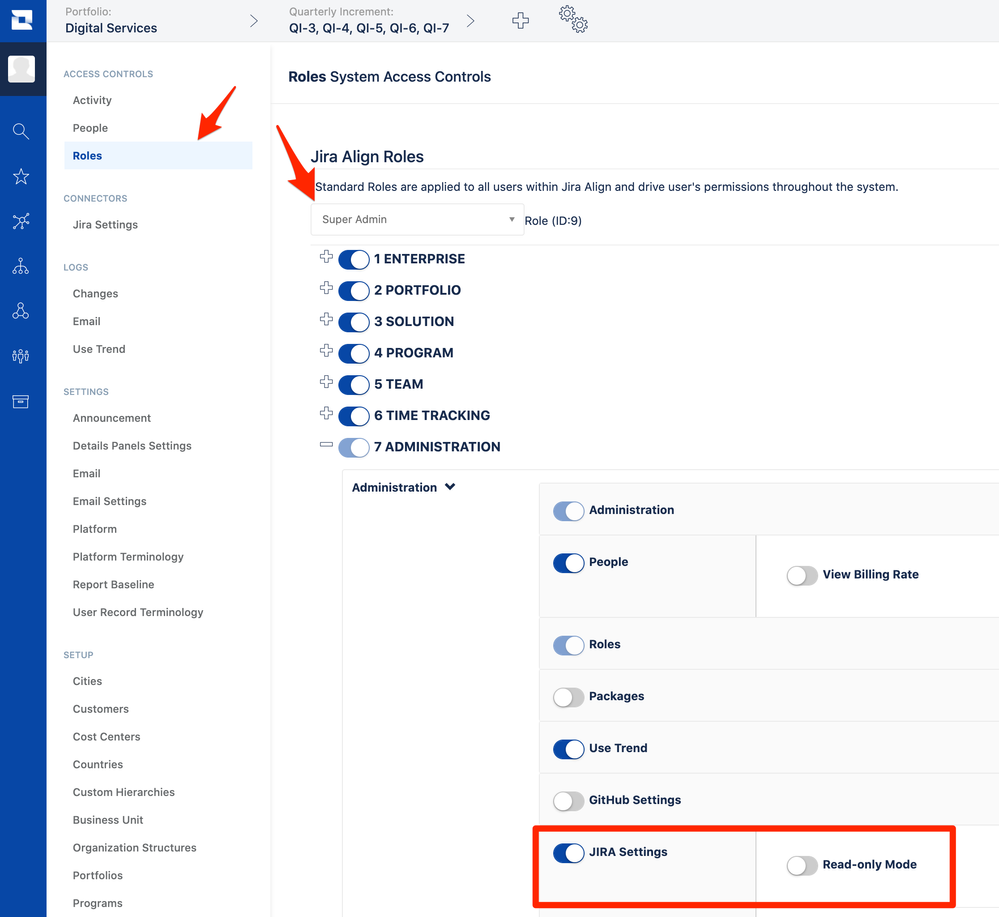Expand 4 PROGRAM with plus icon
This screenshot has width=999, height=917.
click(326, 350)
